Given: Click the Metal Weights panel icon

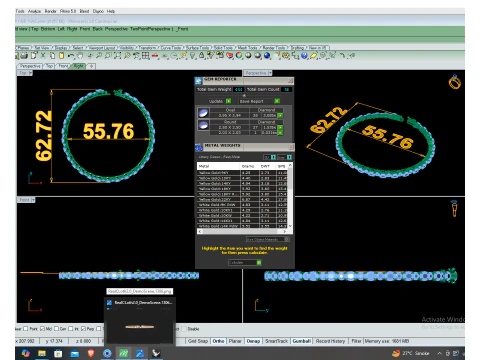Looking at the screenshot, I should 199,147.
